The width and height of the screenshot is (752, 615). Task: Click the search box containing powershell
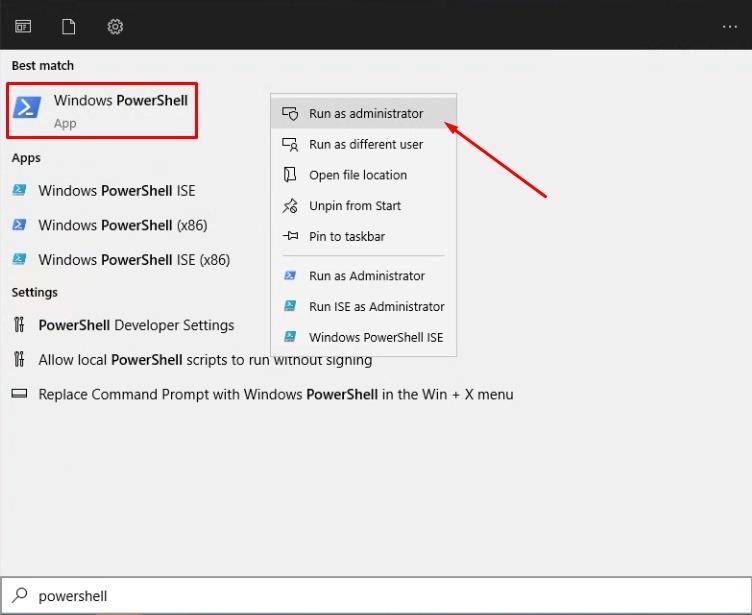(x=376, y=595)
